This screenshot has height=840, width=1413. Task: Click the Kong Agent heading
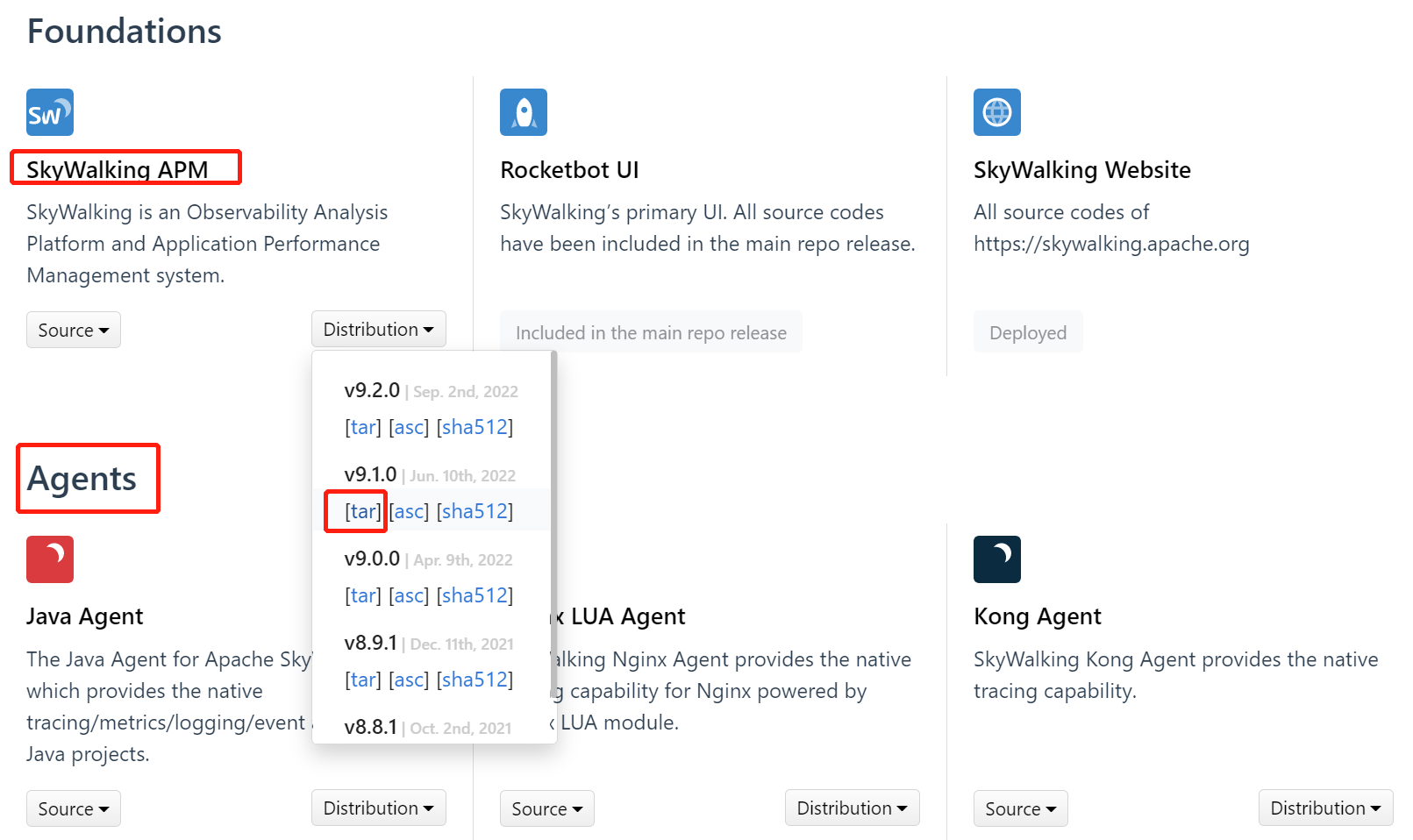point(1038,616)
